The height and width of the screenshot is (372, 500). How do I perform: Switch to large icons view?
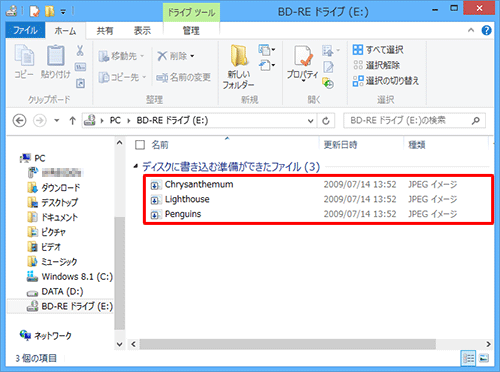click(484, 358)
